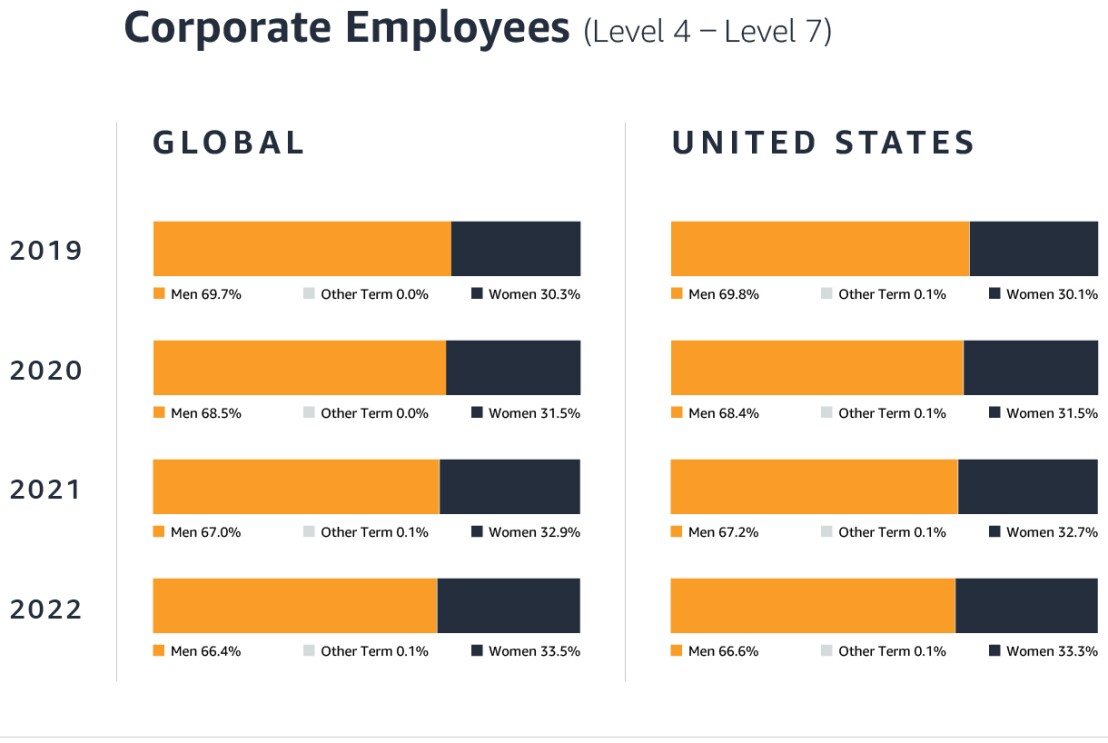Click the GLOBAL column heading

coord(228,142)
